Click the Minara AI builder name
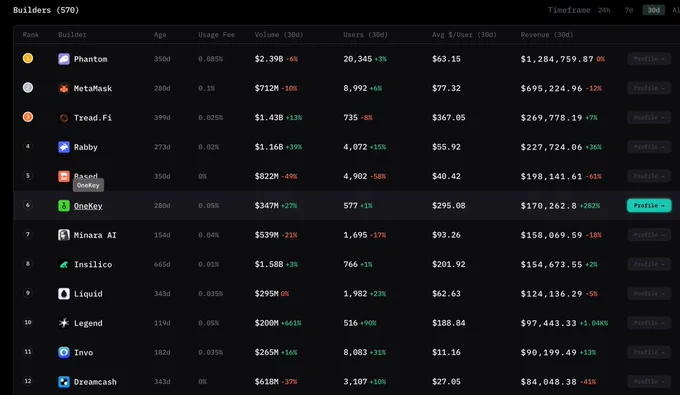This screenshot has height=395, width=680. pyautogui.click(x=95, y=235)
